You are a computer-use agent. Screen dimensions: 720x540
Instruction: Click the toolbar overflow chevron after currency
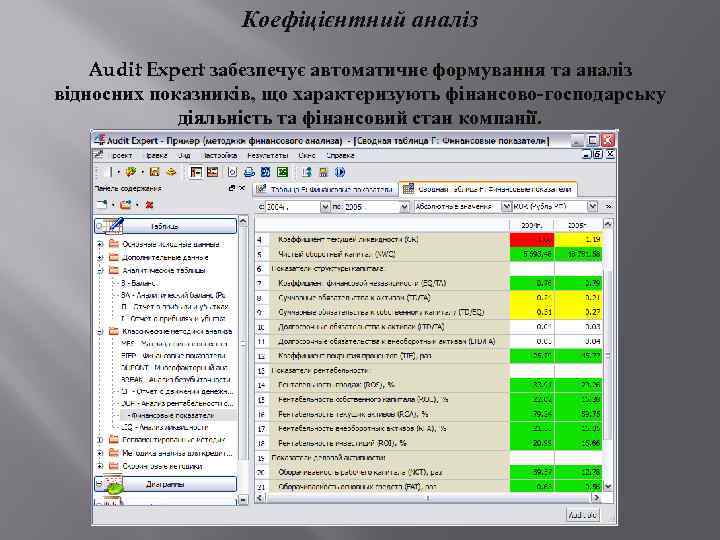click(x=609, y=207)
